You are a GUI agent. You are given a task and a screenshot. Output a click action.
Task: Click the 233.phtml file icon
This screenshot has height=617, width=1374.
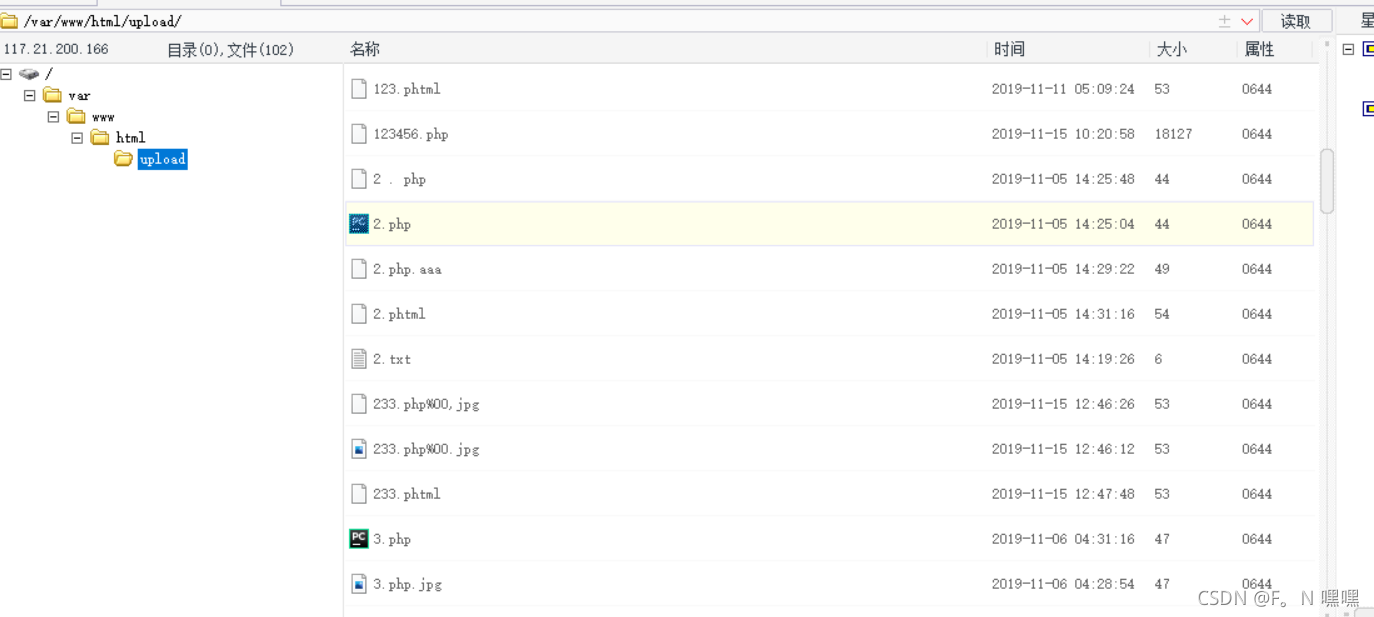(359, 494)
